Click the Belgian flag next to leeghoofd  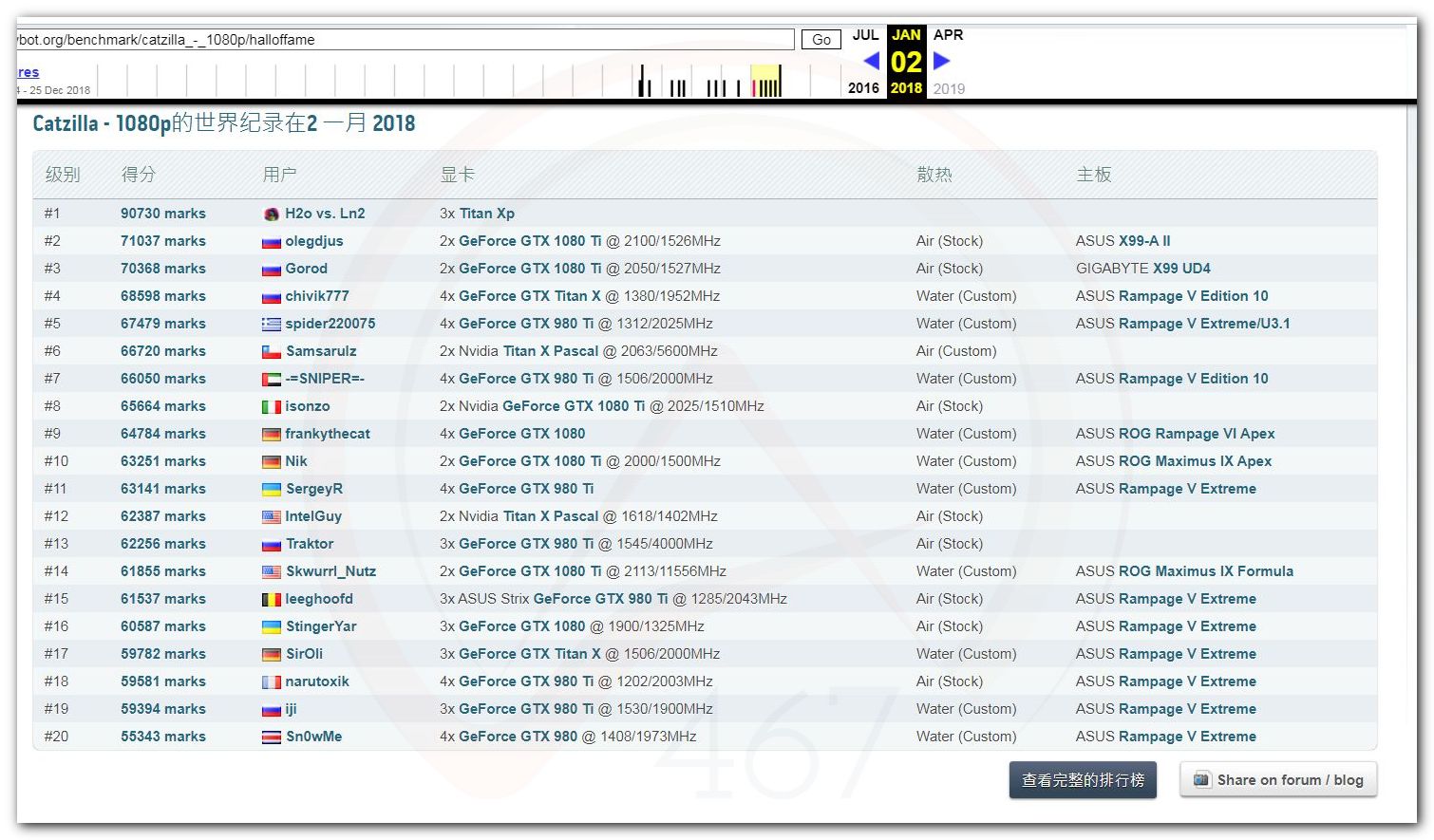[x=272, y=600]
